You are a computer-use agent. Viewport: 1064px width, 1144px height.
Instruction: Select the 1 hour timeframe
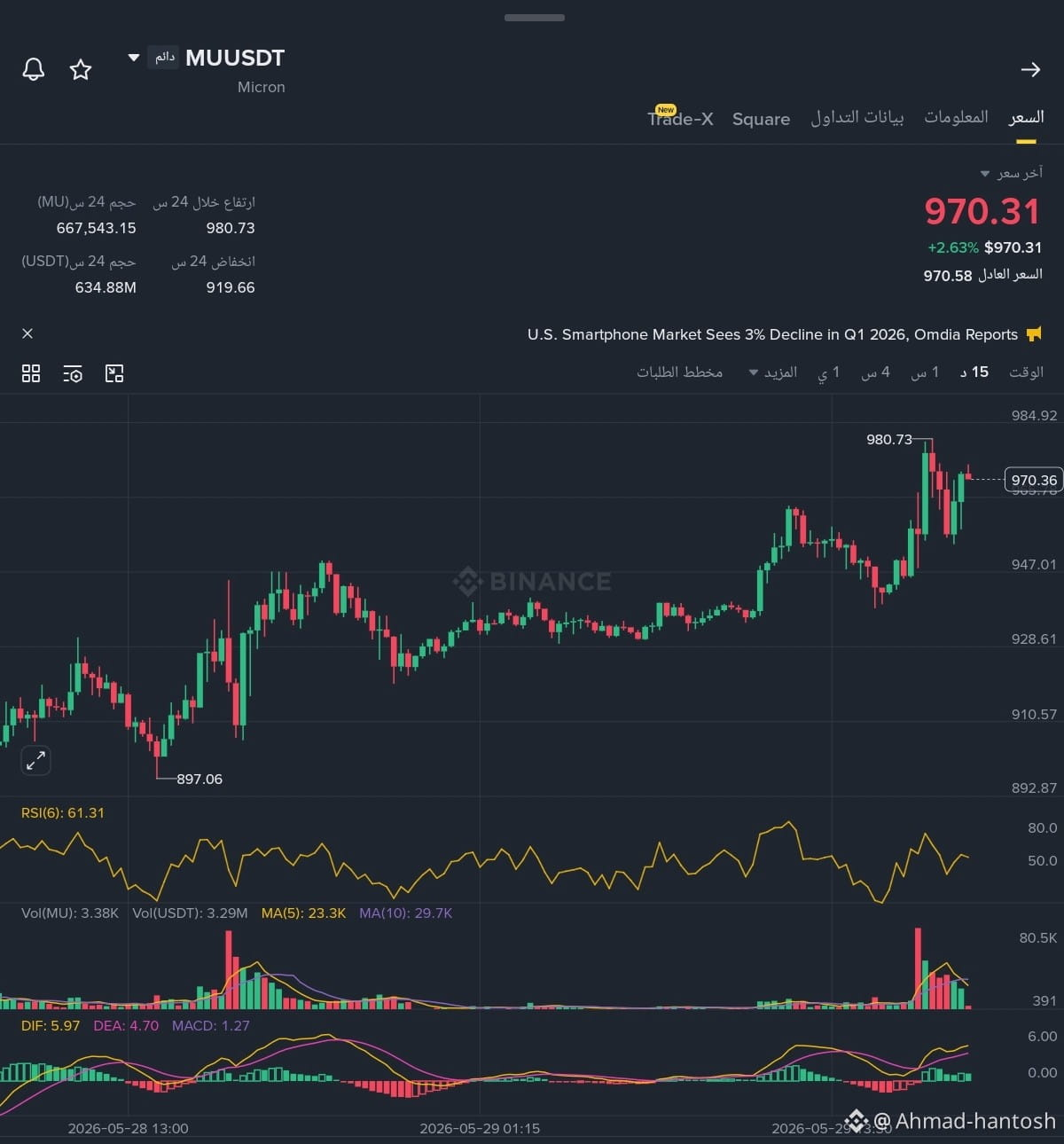tap(925, 372)
